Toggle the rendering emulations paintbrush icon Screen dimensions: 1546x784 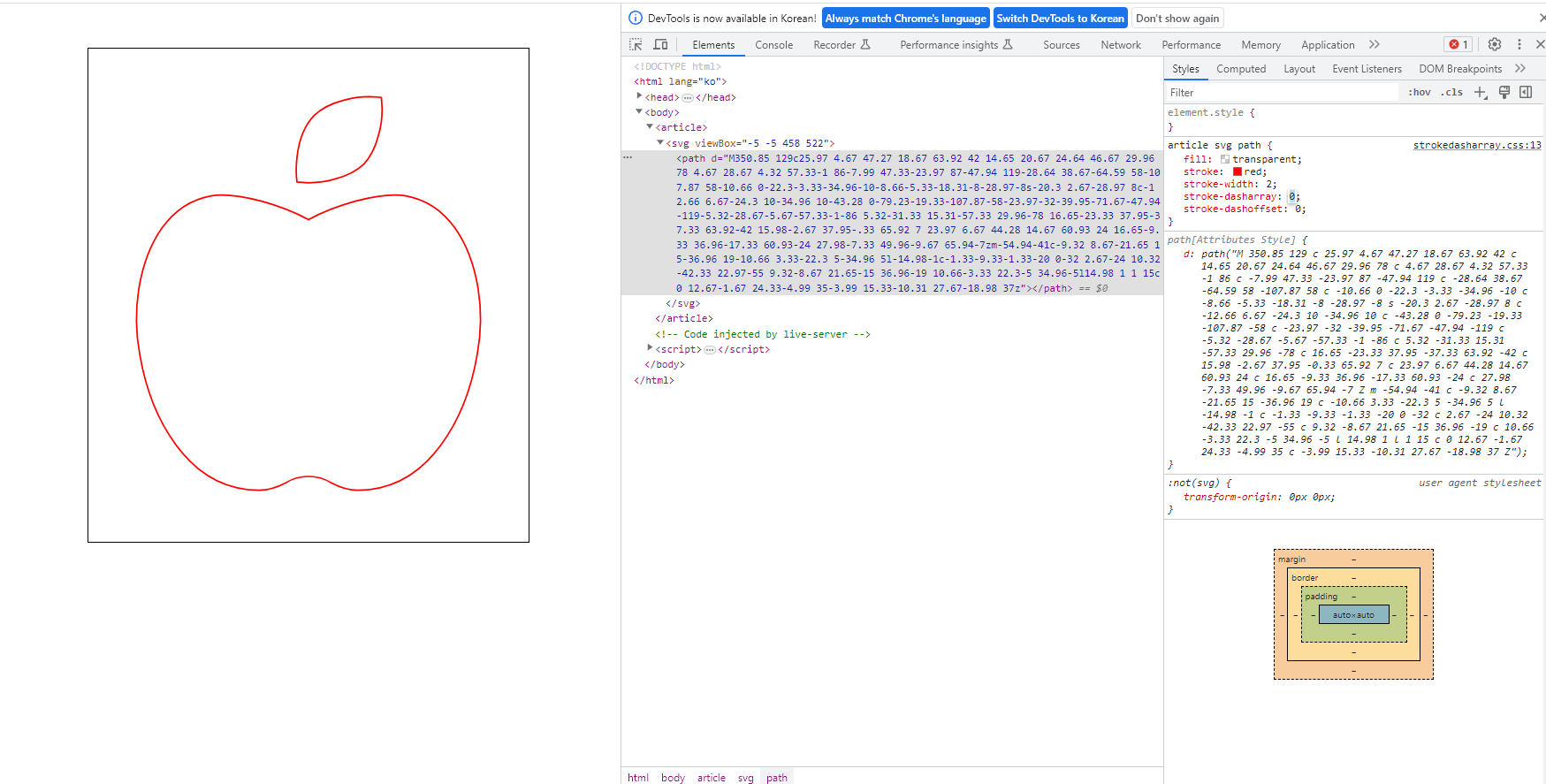point(1504,92)
